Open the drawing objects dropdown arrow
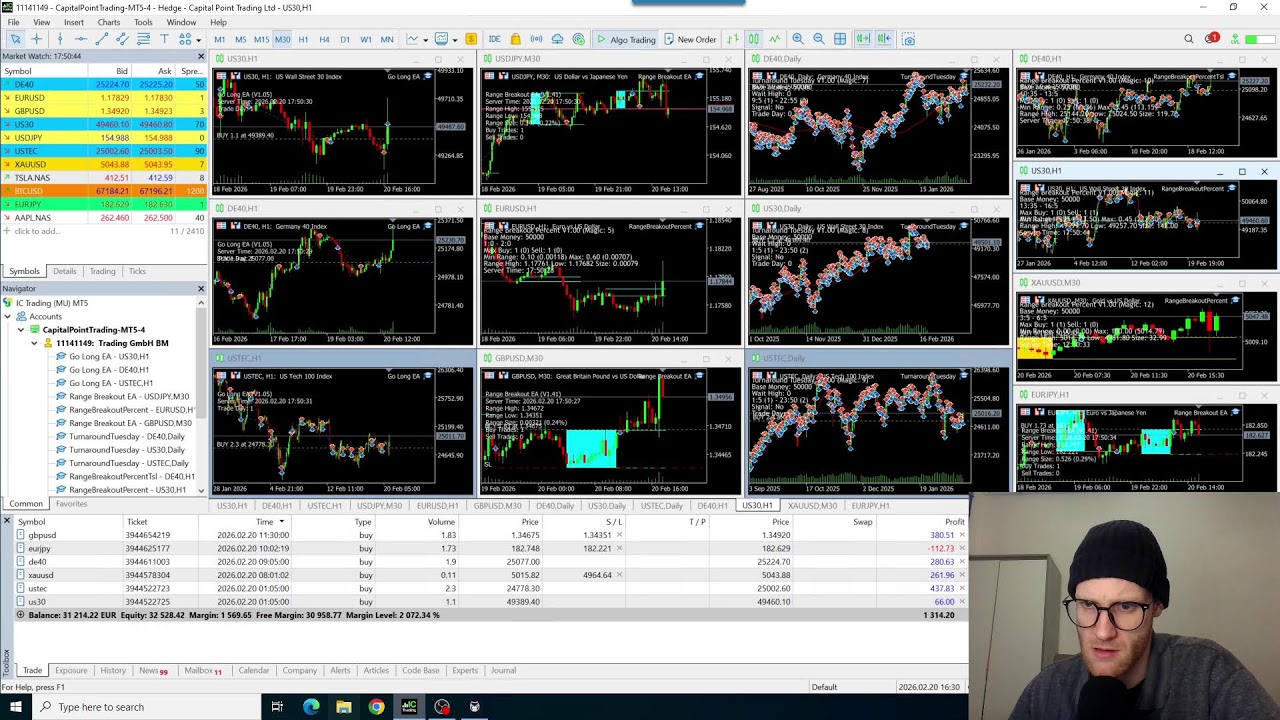Viewport: 1280px width, 720px height. pyautogui.click(x=199, y=39)
